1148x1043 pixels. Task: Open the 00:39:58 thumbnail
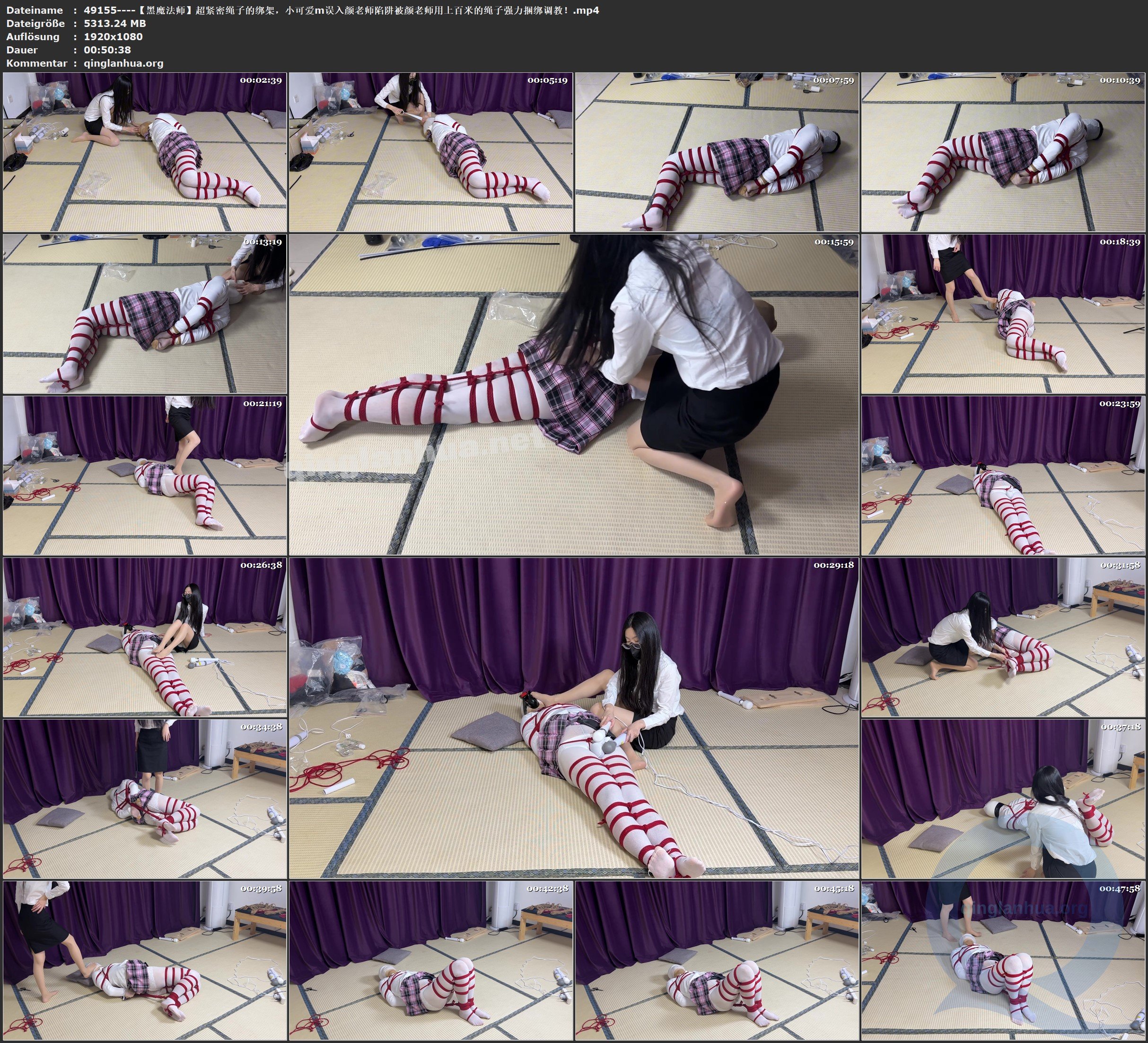pyautogui.click(x=145, y=960)
